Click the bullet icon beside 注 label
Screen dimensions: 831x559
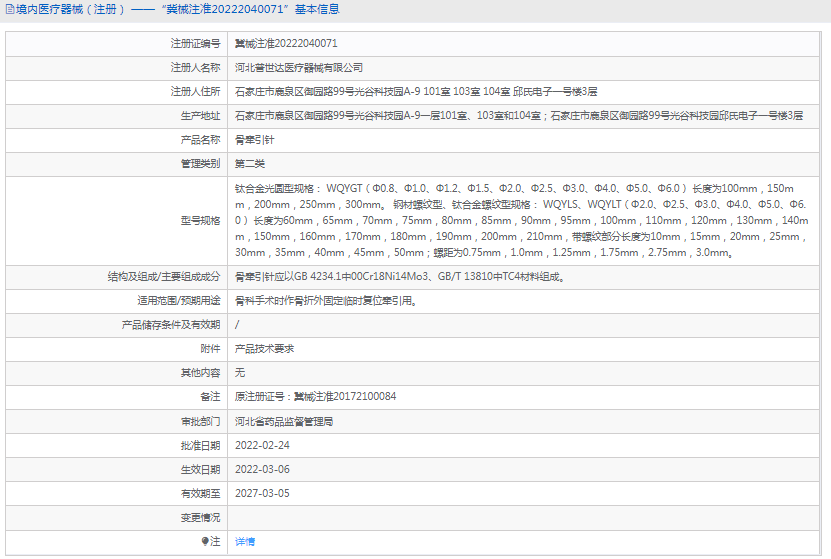click(x=205, y=541)
